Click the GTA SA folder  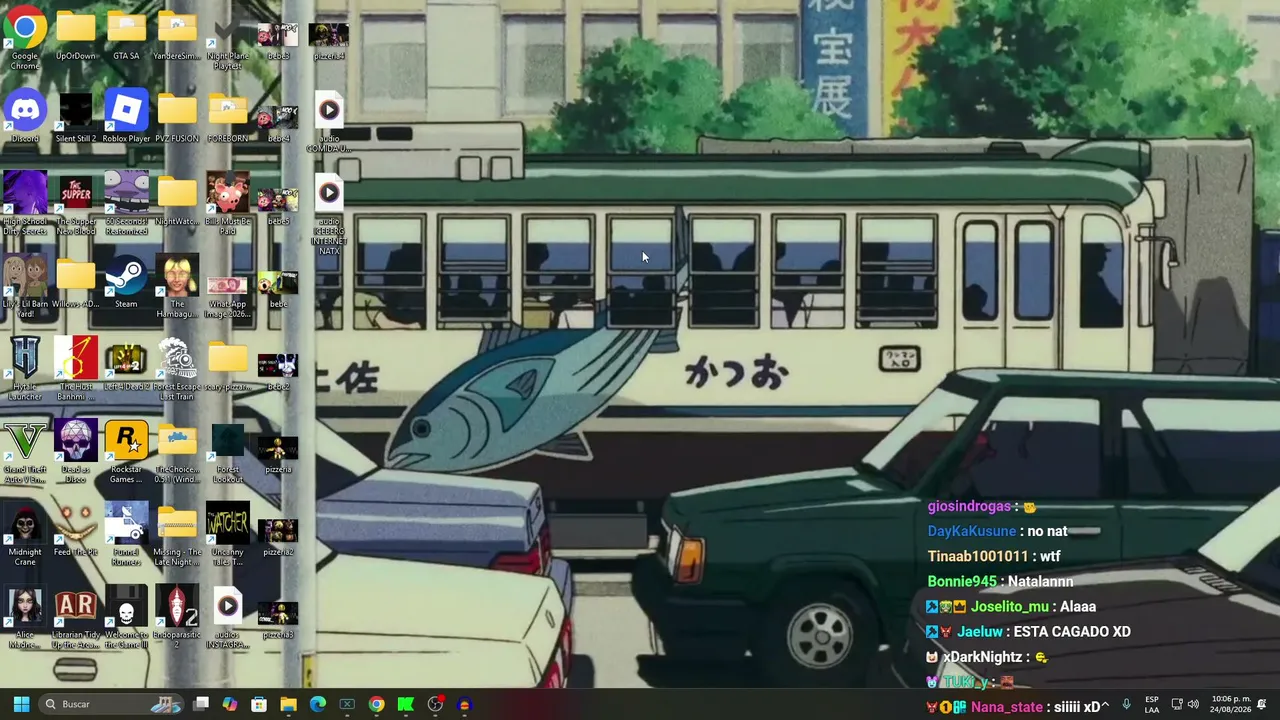coord(126,36)
